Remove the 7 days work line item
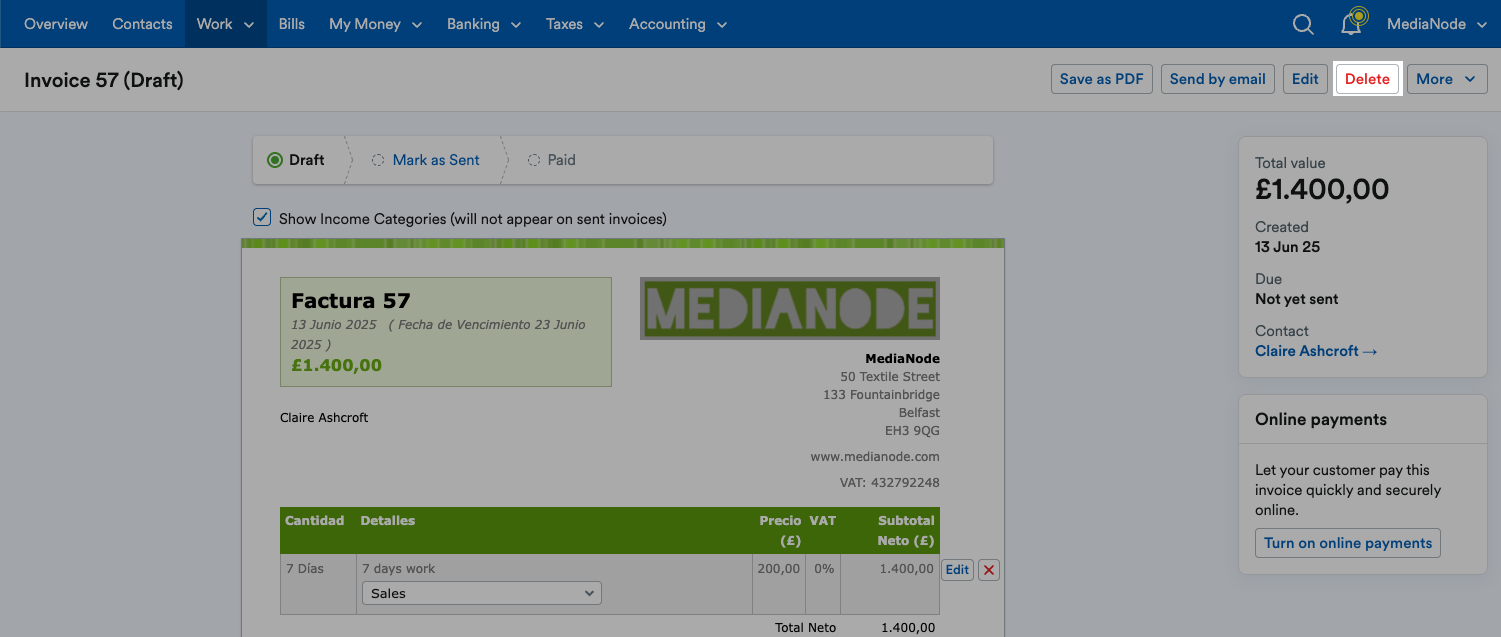Image resolution: width=1501 pixels, height=637 pixels. point(989,570)
